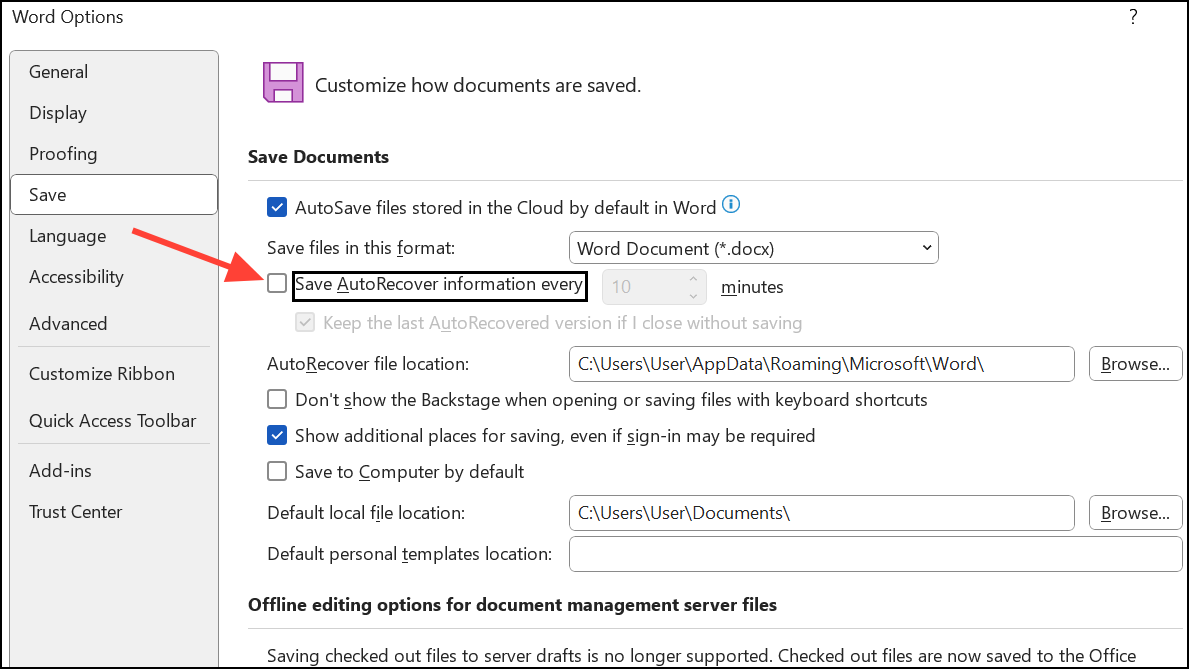Switch to the Proofing category
1189x669 pixels.
(x=63, y=154)
